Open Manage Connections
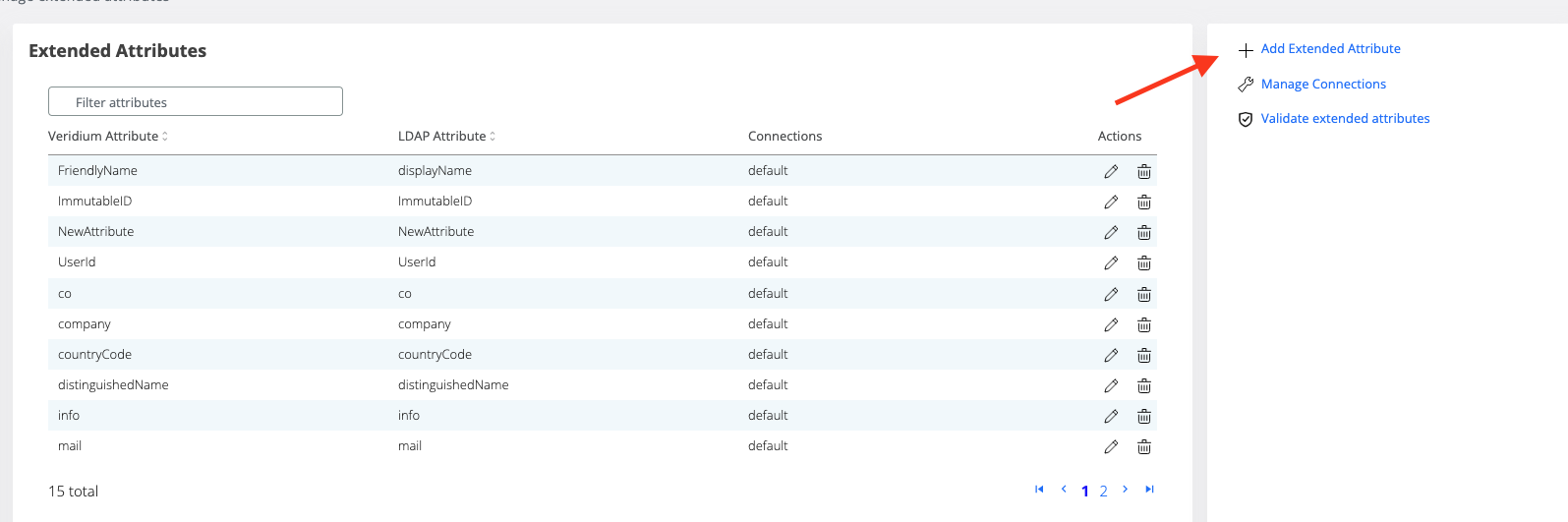Screen dimensions: 1568x522 click(1323, 85)
